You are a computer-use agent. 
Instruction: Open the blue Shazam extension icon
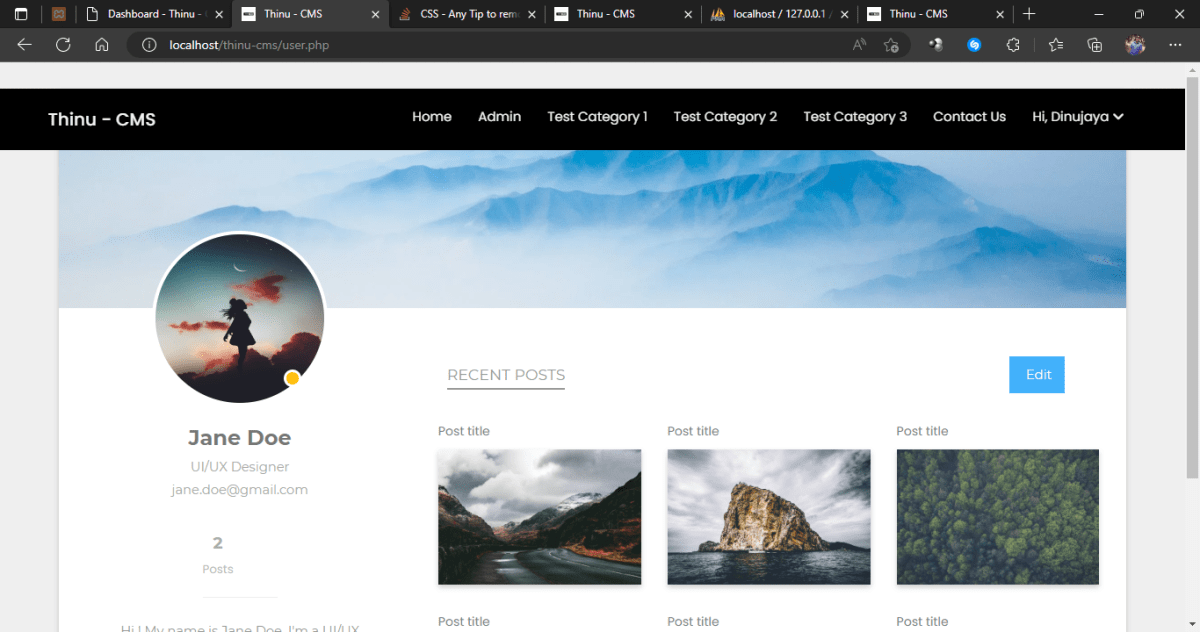[974, 45]
